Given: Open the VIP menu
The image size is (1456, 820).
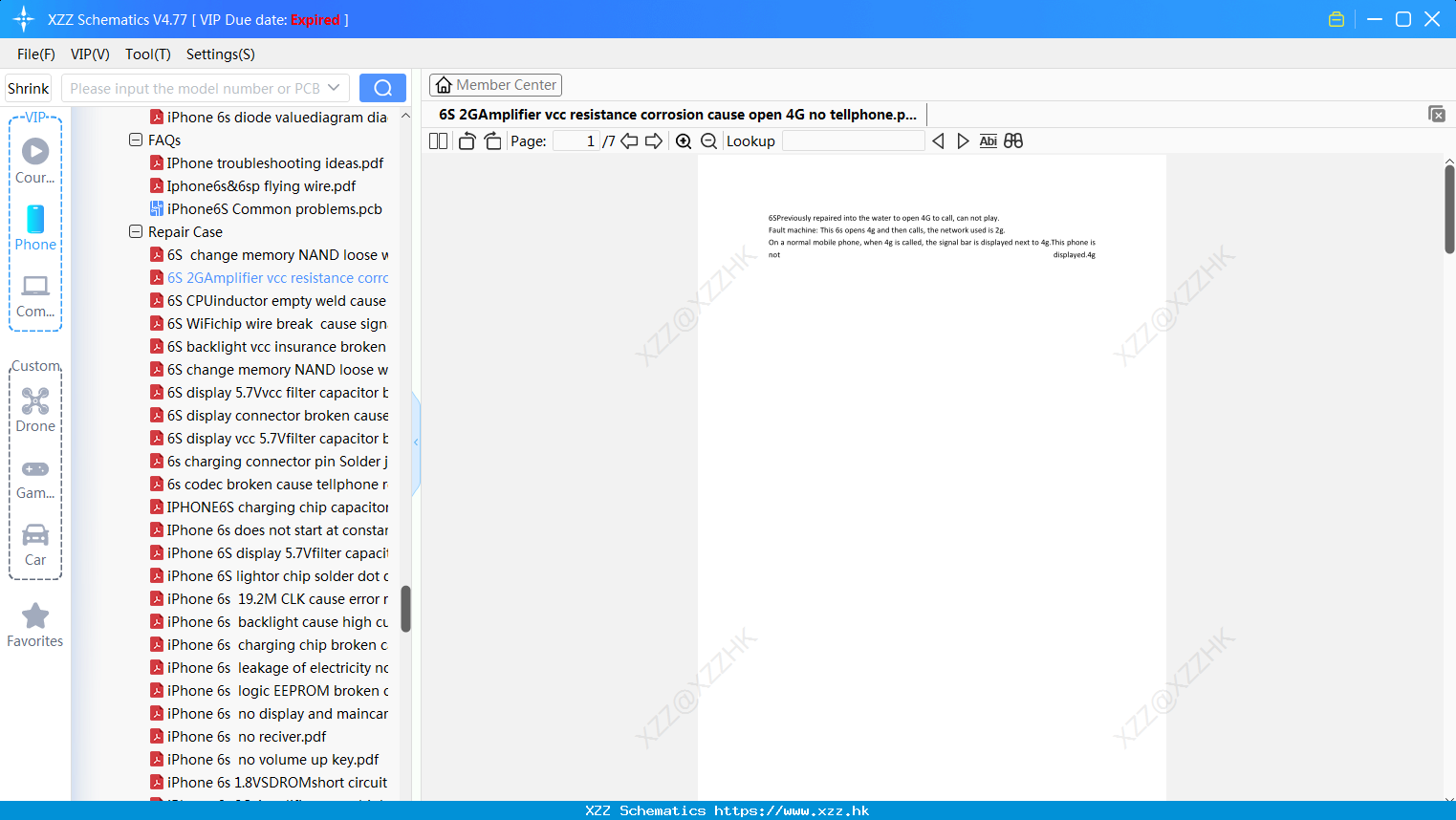Looking at the screenshot, I should coord(90,54).
